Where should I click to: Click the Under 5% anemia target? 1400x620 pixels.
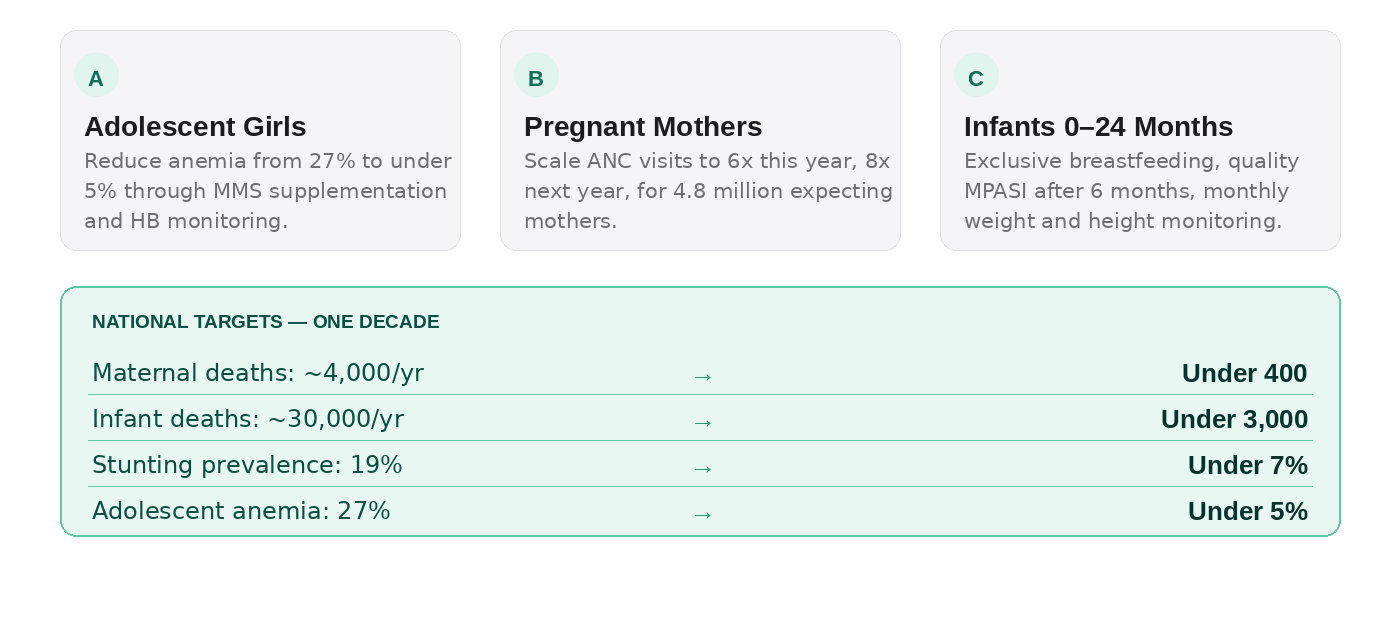point(1247,511)
